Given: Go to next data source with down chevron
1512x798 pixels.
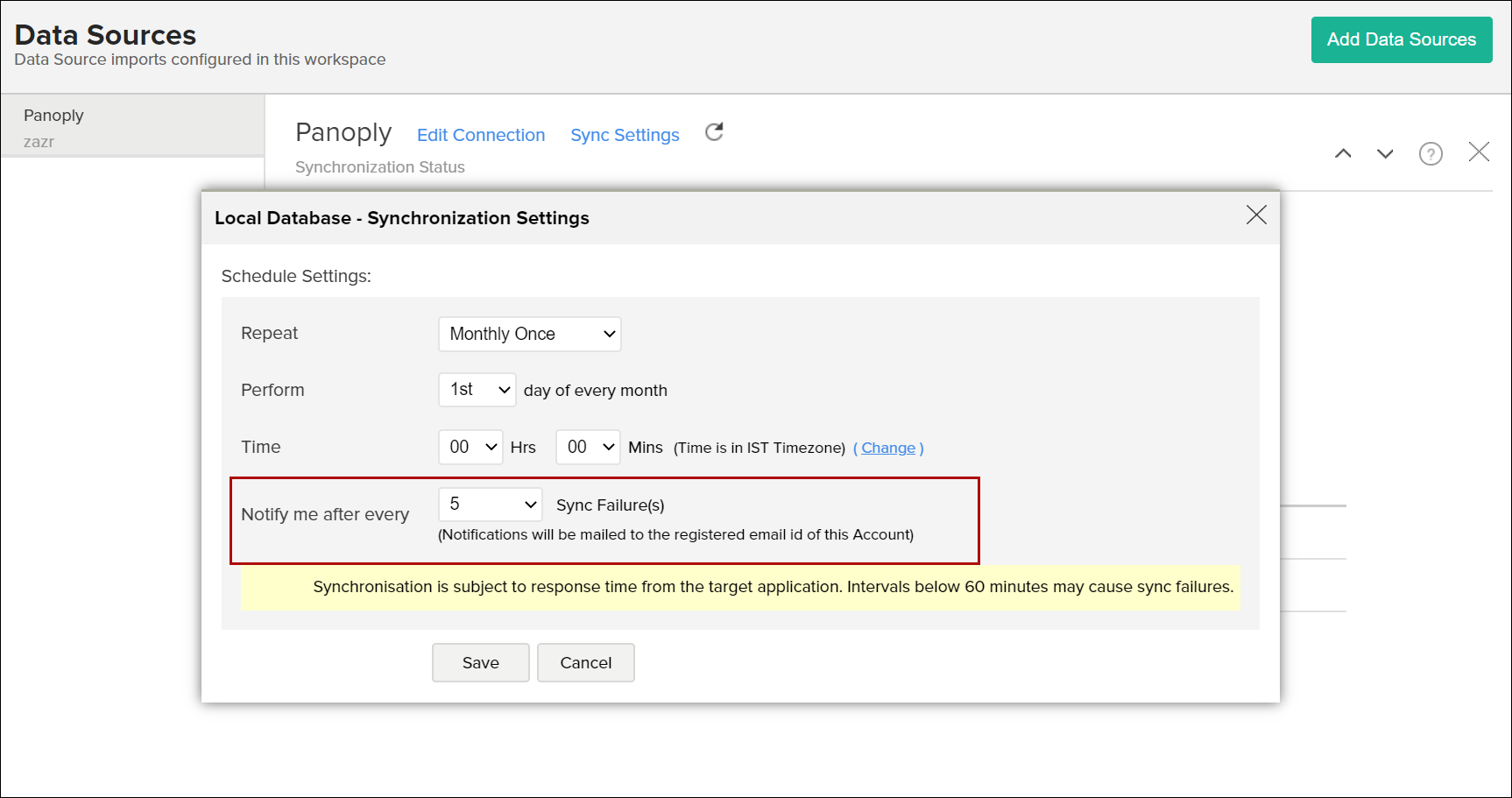Looking at the screenshot, I should pyautogui.click(x=1384, y=153).
